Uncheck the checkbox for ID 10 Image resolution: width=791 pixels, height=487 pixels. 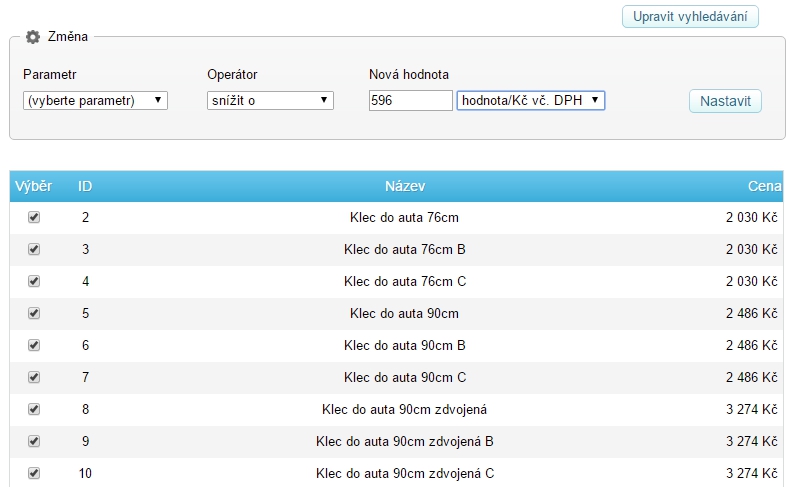(34, 473)
